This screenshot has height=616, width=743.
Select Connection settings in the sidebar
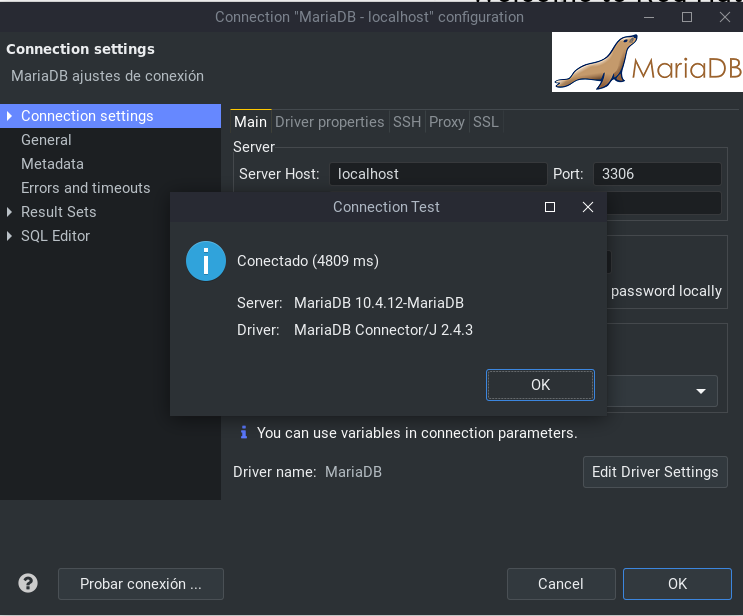pyautogui.click(x=110, y=116)
